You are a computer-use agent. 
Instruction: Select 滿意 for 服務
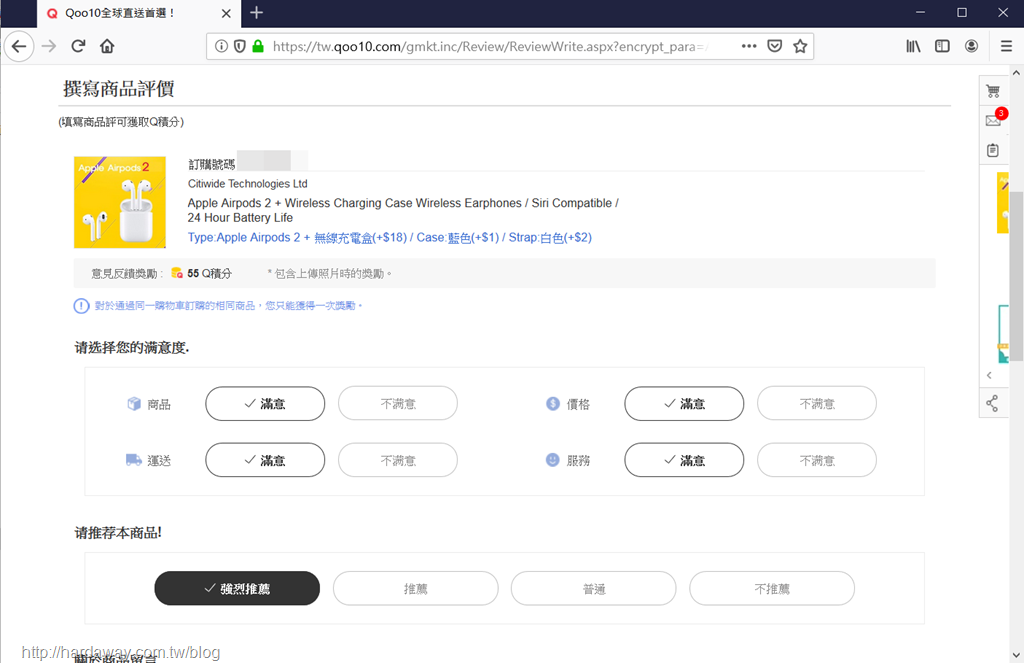pyautogui.click(x=684, y=461)
